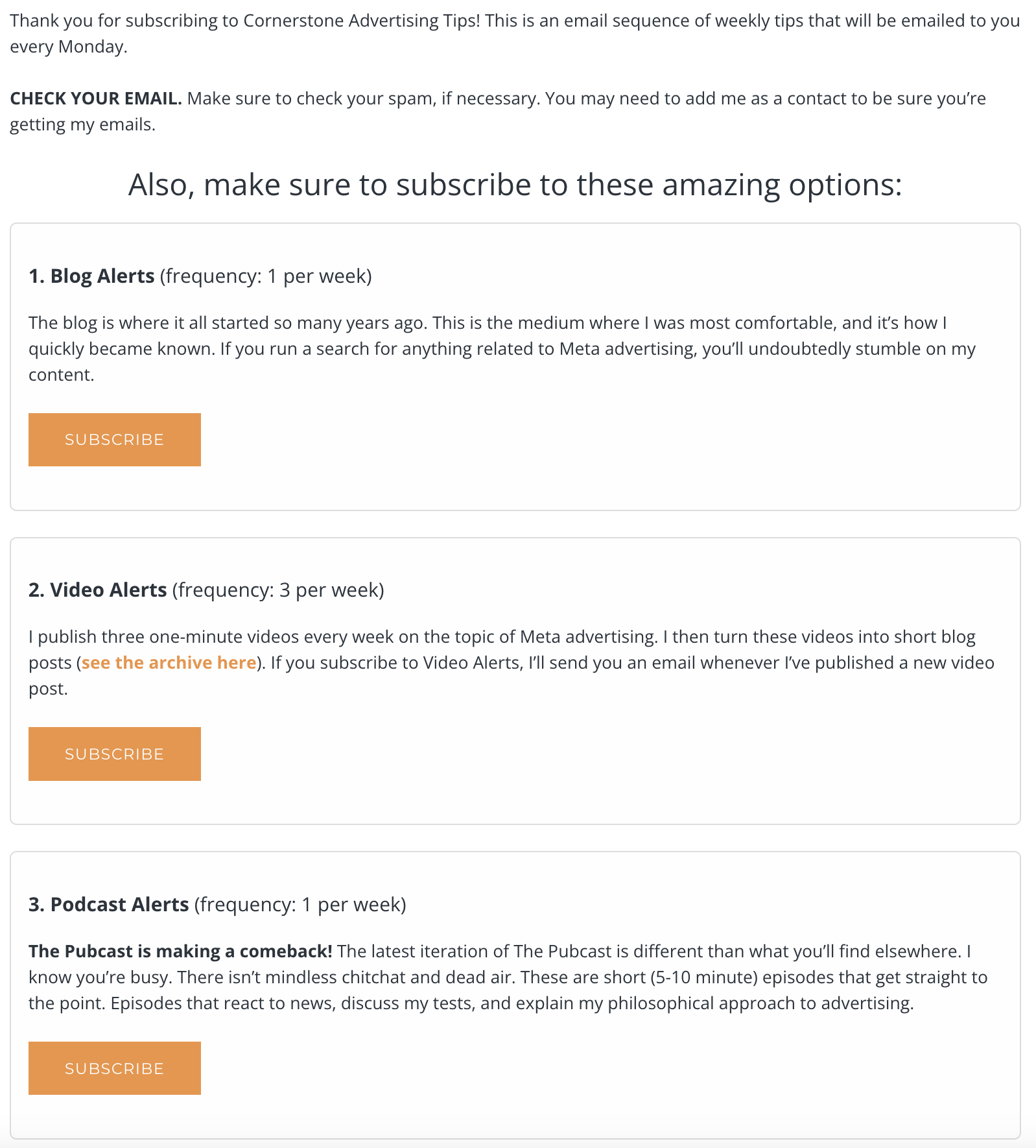Click 'The Pubcast is making a comeback!' text
The image size is (1036, 1148).
tap(180, 951)
